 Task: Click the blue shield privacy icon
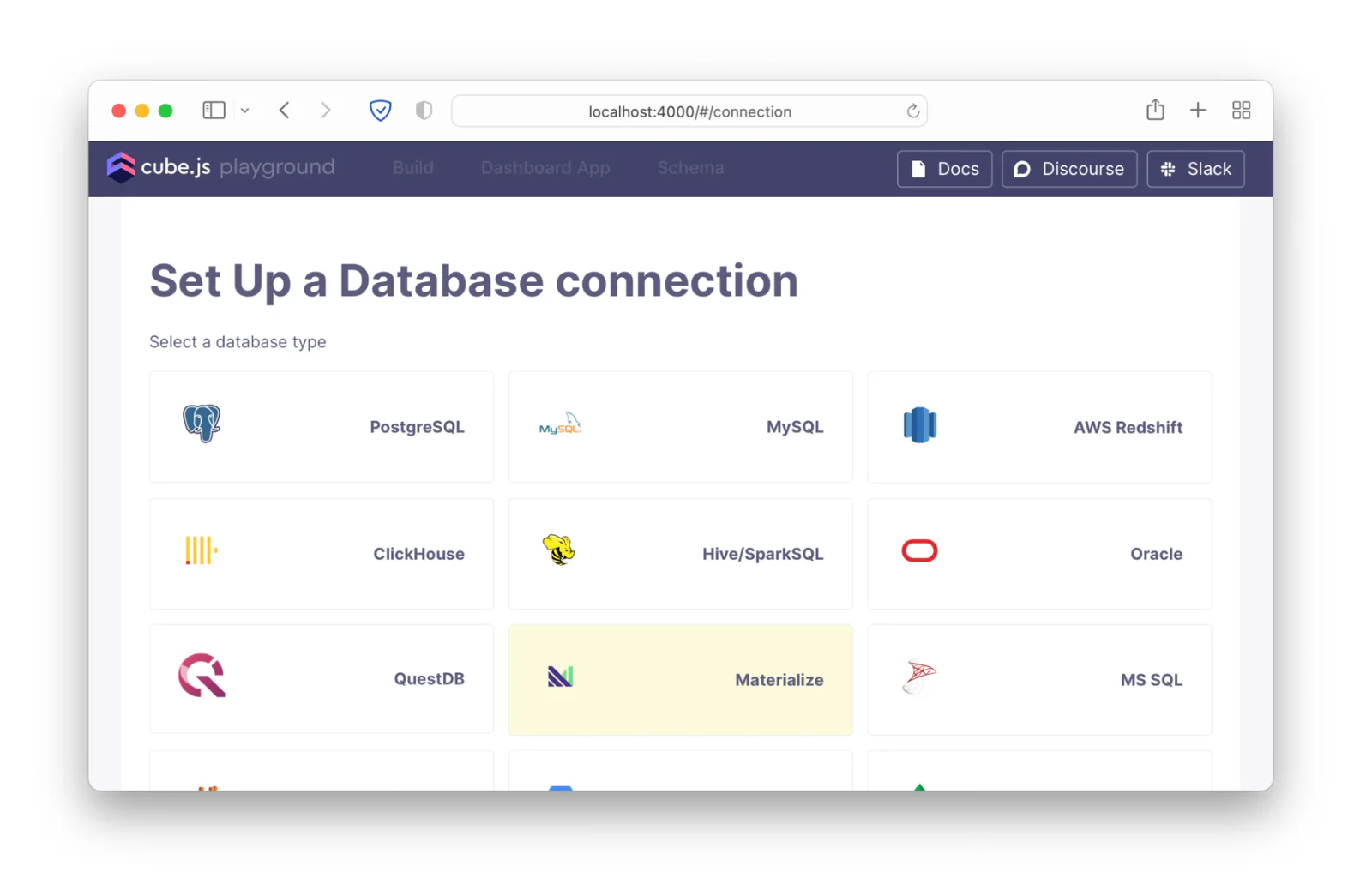coord(381,111)
